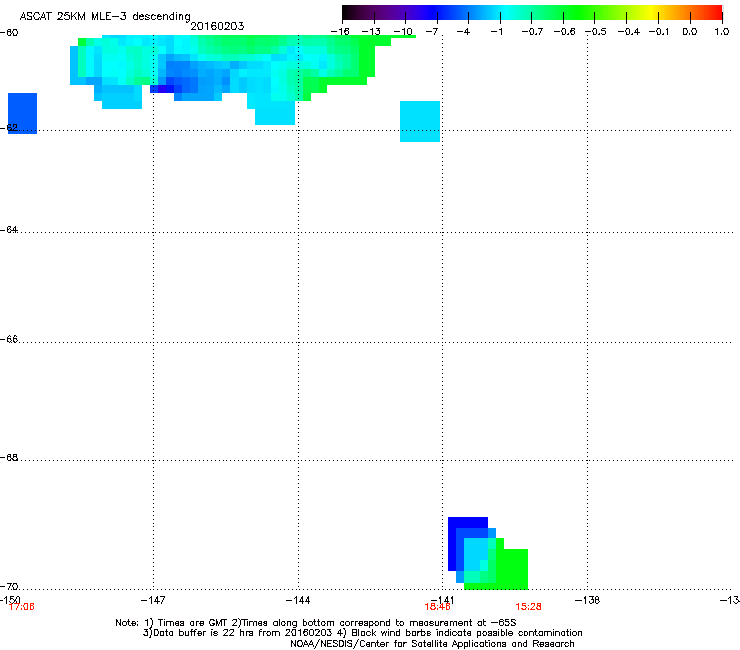This screenshot has width=740, height=650.
Task: Click the -0.4 color bar label
Action: click(629, 32)
